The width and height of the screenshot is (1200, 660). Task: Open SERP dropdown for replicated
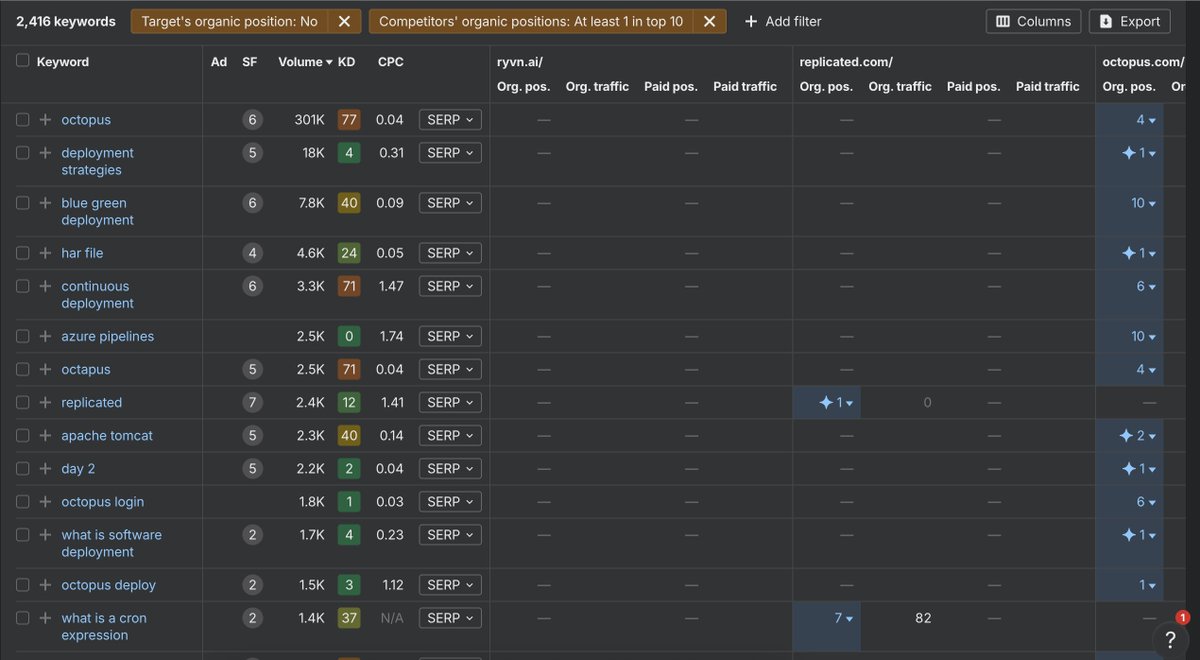pos(450,402)
